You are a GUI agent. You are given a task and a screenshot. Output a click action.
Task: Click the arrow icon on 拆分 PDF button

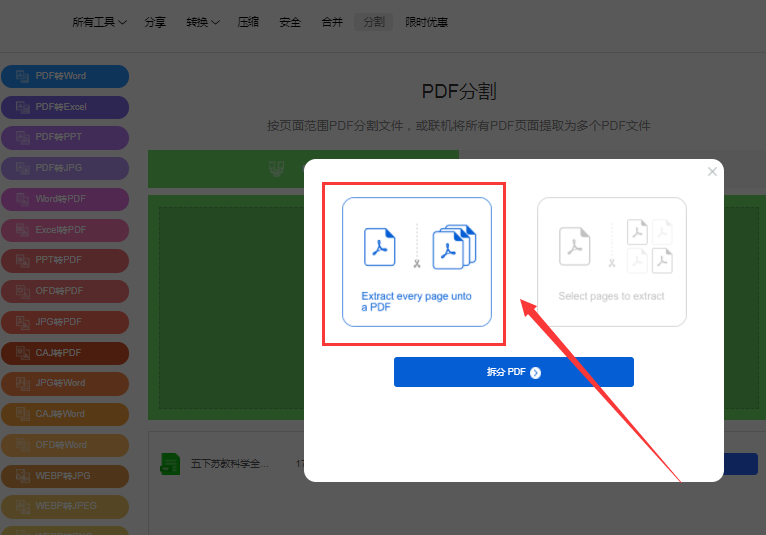tap(535, 373)
